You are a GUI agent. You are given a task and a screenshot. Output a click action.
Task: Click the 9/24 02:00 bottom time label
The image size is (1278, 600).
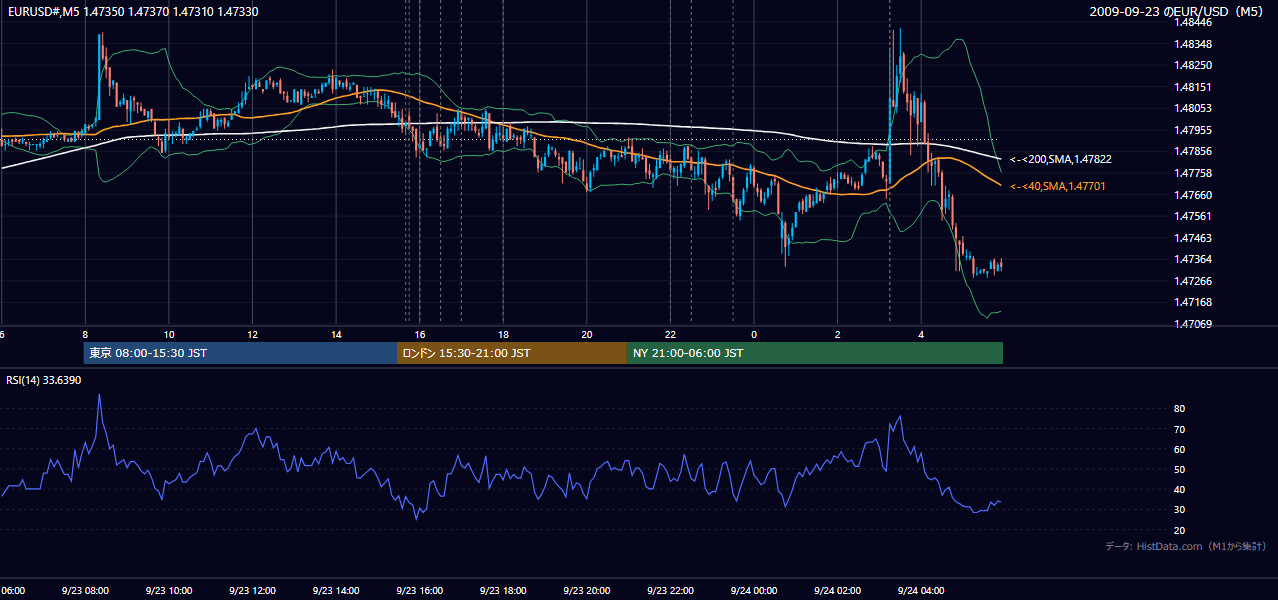pos(837,591)
